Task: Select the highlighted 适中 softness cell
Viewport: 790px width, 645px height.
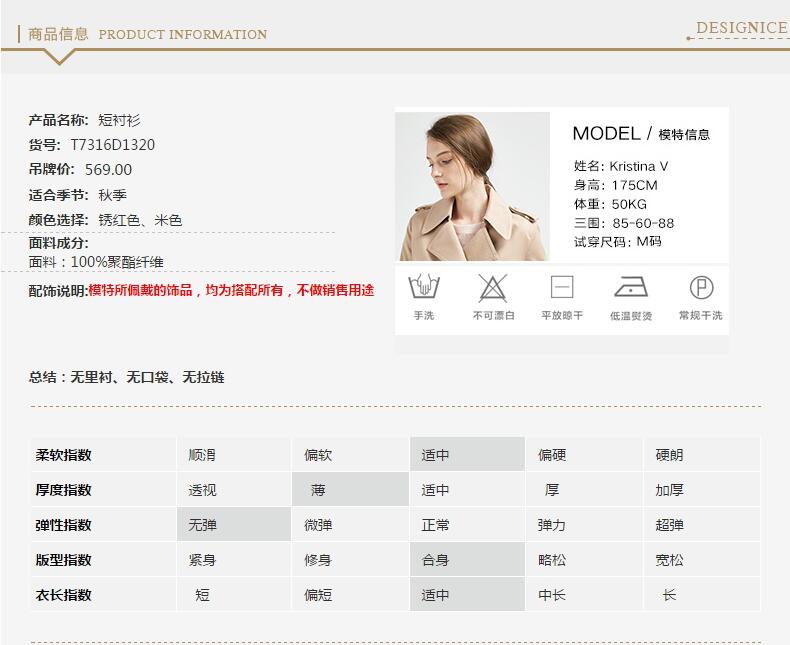Action: pyautogui.click(x=467, y=455)
